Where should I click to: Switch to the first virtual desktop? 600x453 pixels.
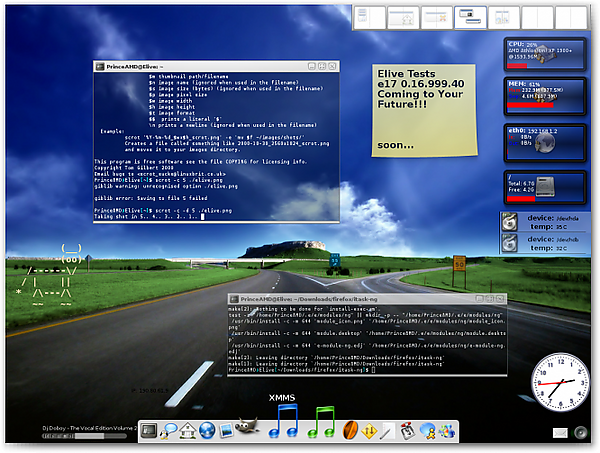(370, 17)
